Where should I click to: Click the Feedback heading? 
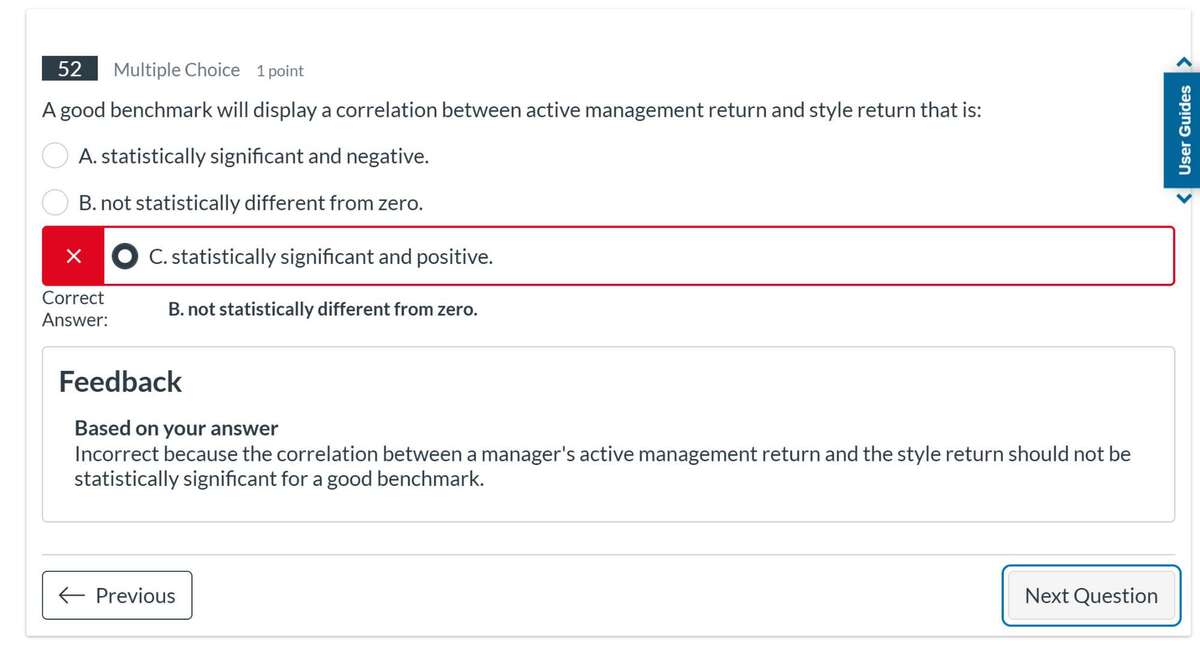pyautogui.click(x=120, y=381)
